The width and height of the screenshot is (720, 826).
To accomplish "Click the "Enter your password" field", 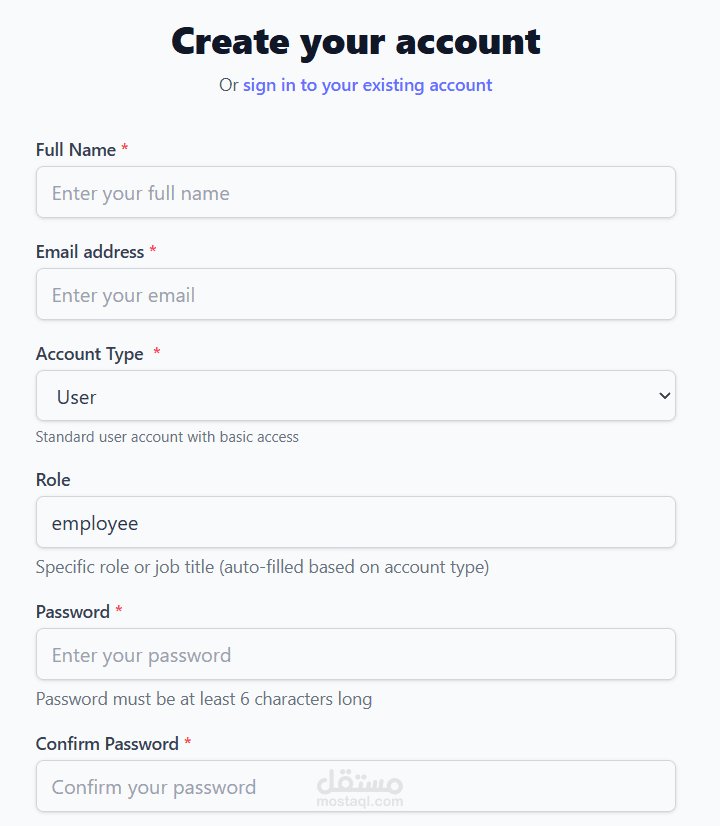I will [x=355, y=654].
